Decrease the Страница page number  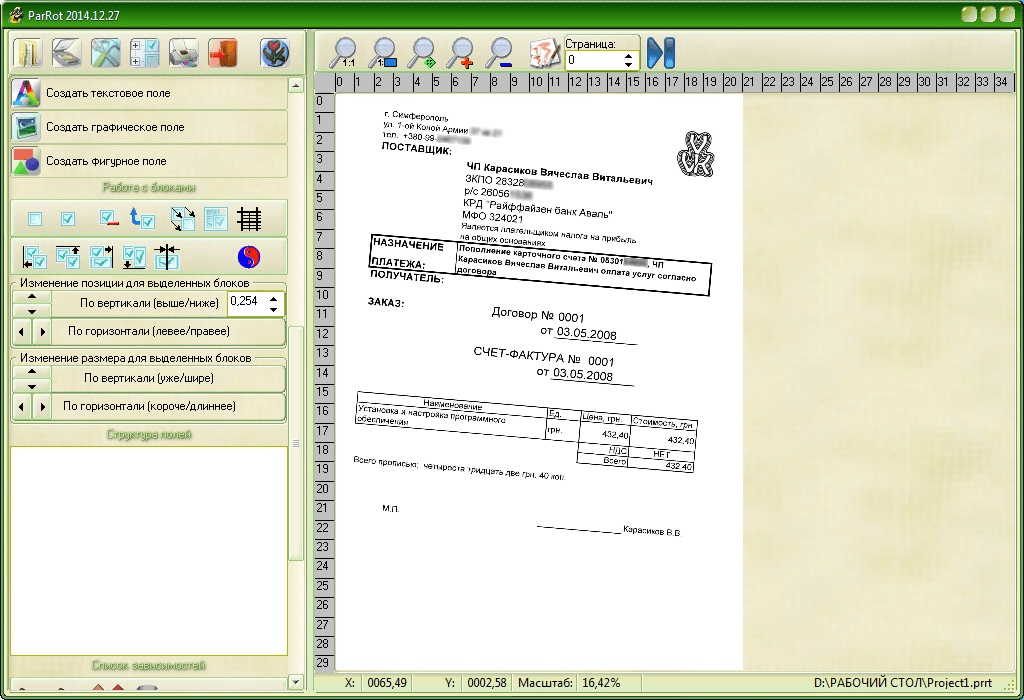(628, 65)
